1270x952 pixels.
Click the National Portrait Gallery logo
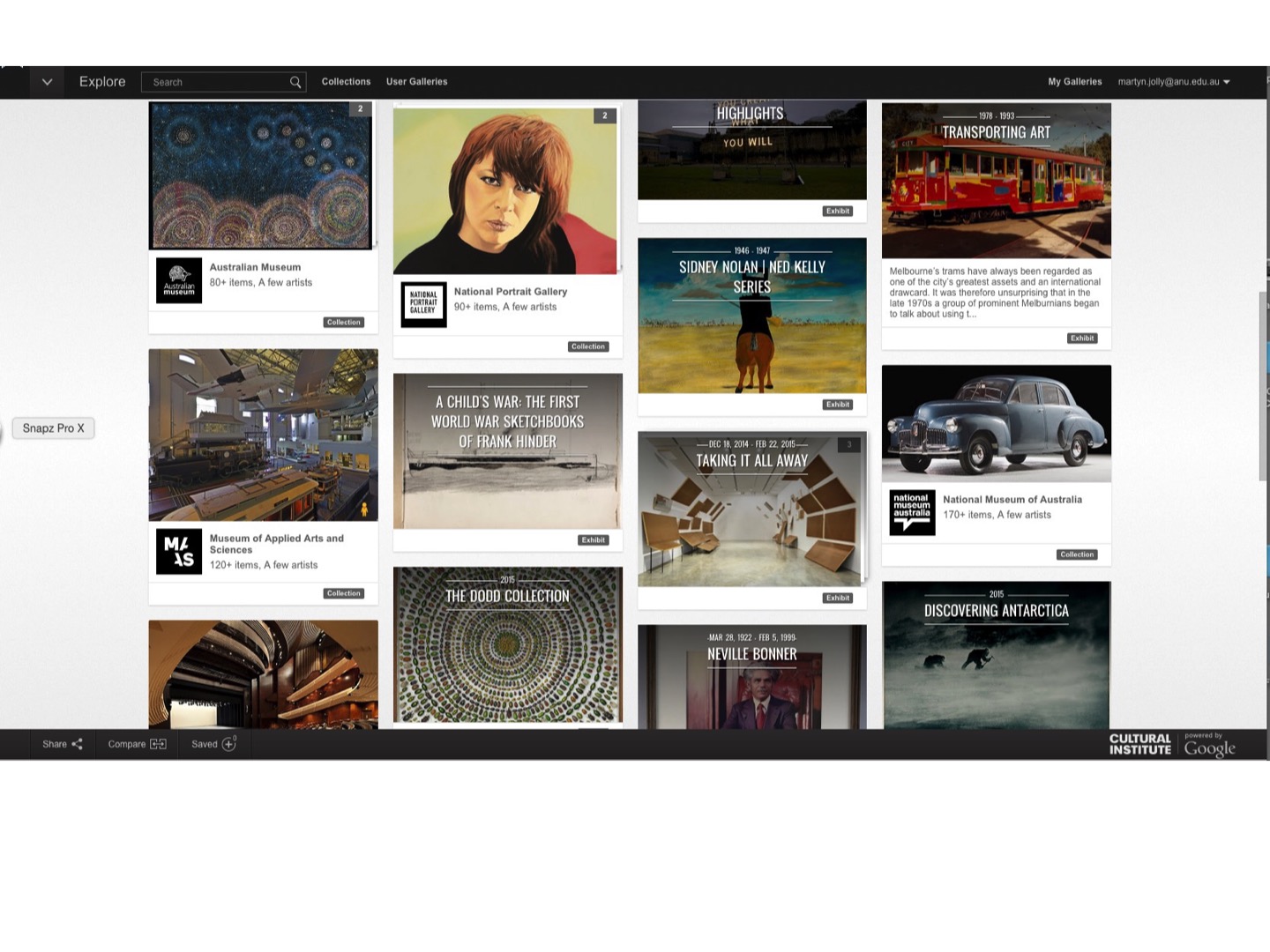423,304
